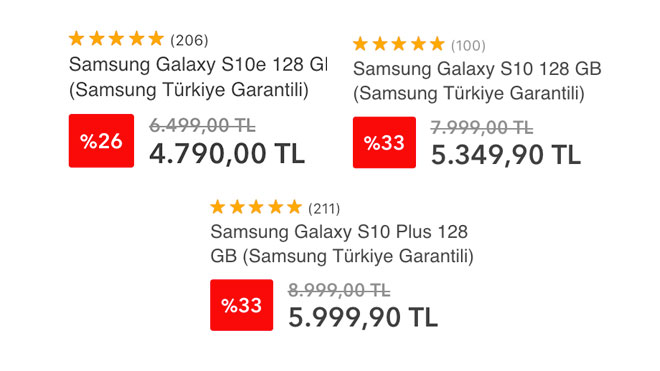Viewport: 660px width, 371px height.
Task: Click first star of the S10e rating
Action: [77, 39]
